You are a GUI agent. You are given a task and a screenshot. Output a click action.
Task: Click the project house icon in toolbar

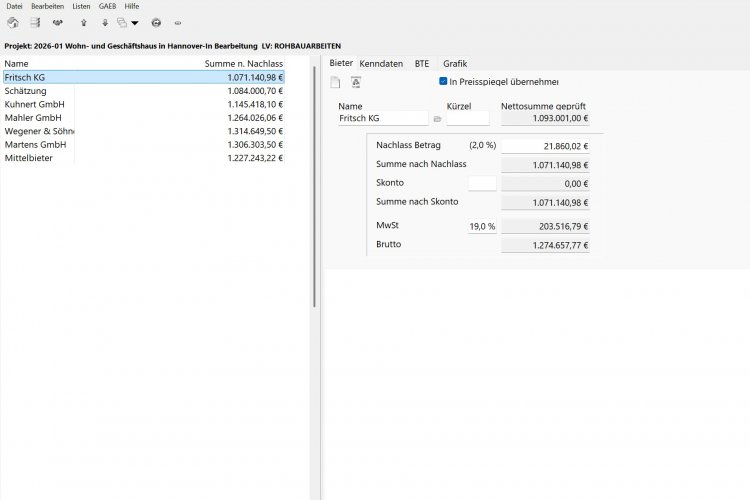point(13,22)
